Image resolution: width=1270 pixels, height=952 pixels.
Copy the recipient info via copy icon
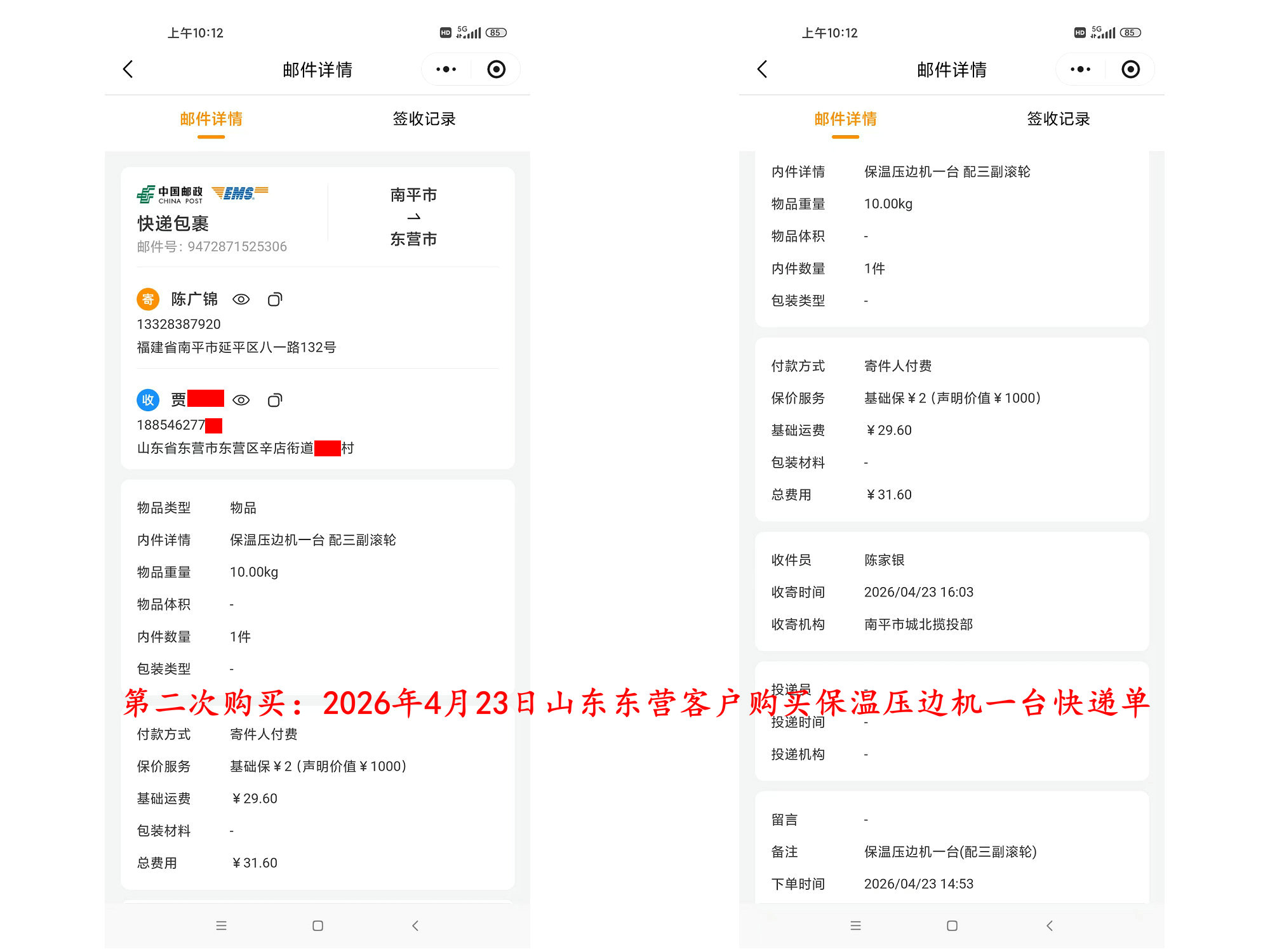275,400
